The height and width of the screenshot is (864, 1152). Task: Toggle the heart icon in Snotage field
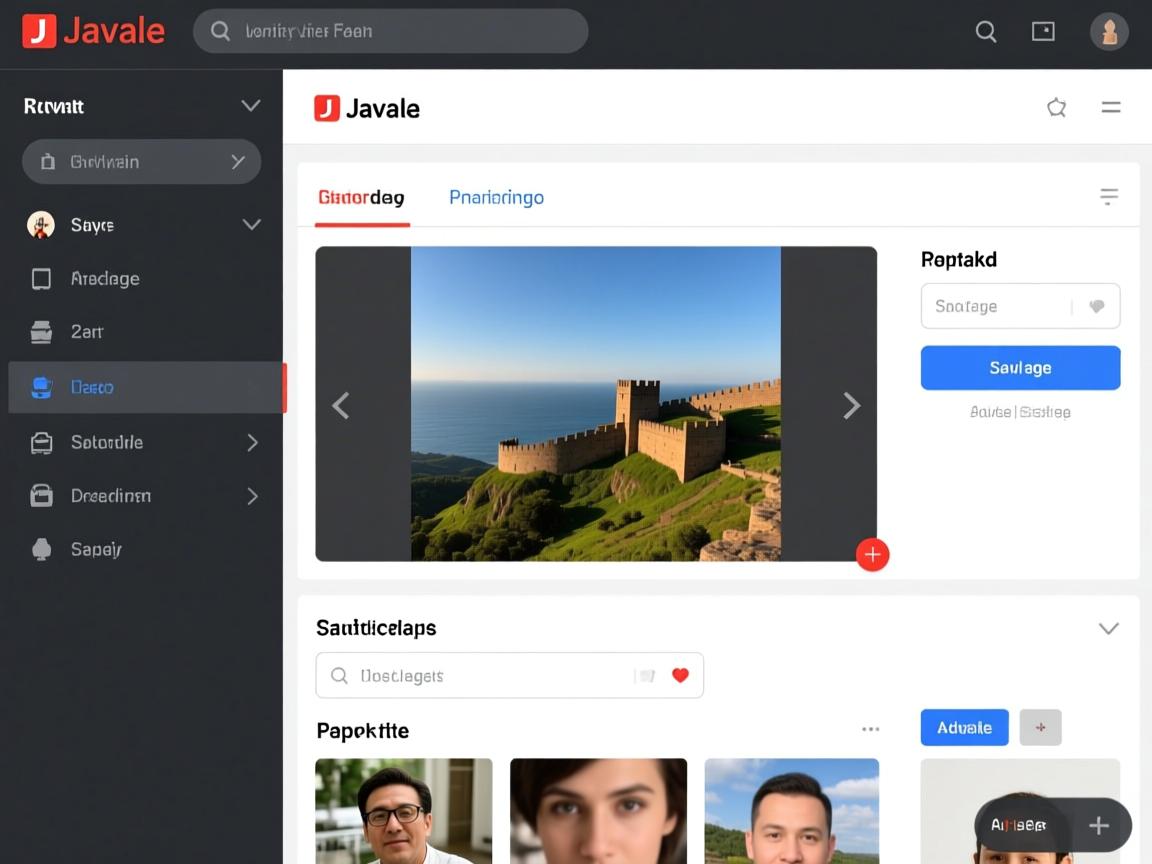[1096, 307]
